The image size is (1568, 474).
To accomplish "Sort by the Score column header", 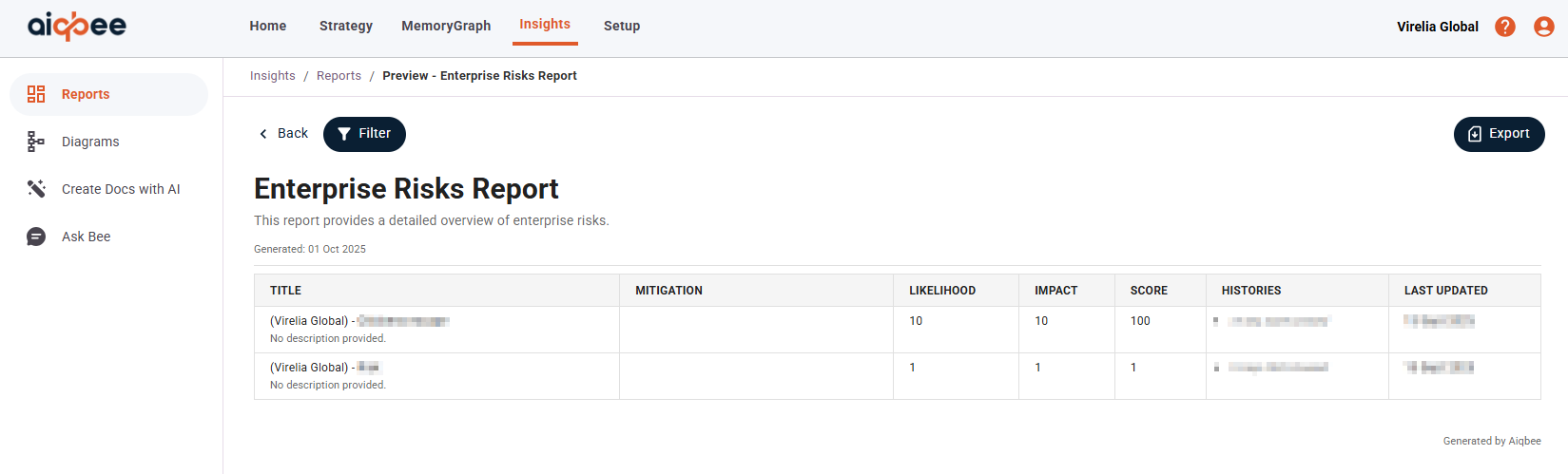I will pos(1149,291).
